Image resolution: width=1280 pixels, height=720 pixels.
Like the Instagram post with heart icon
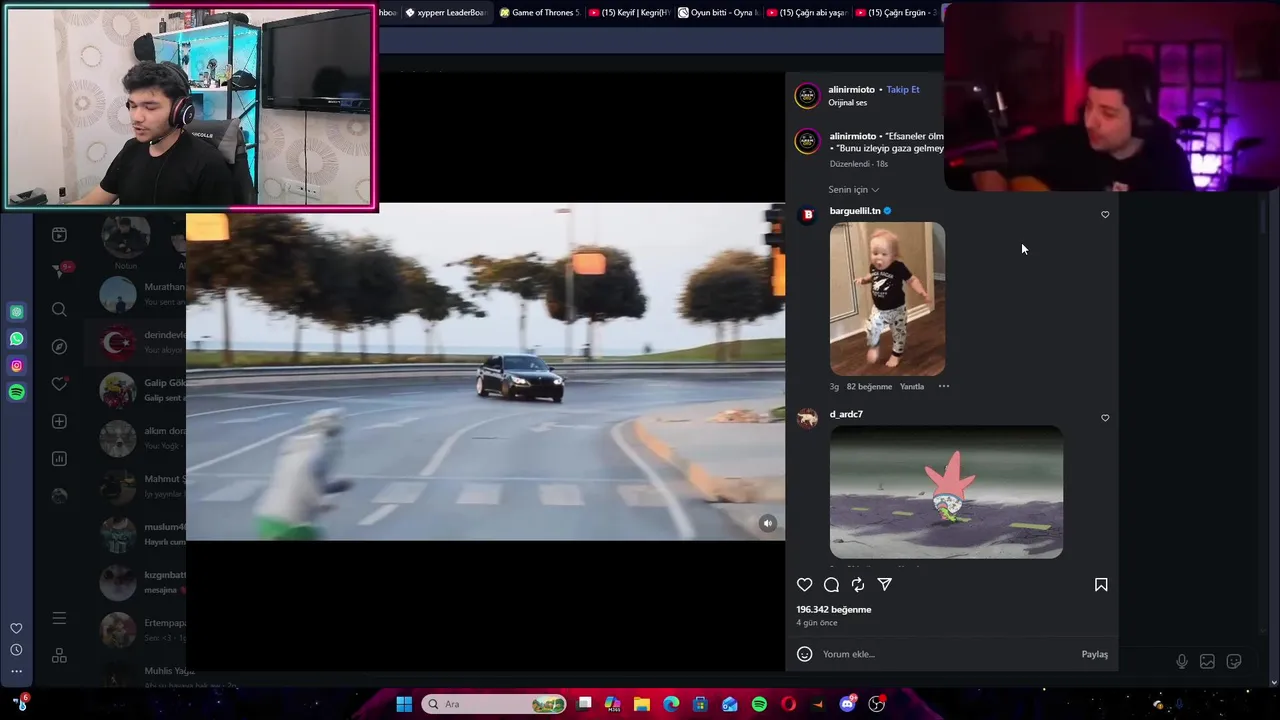click(x=805, y=585)
